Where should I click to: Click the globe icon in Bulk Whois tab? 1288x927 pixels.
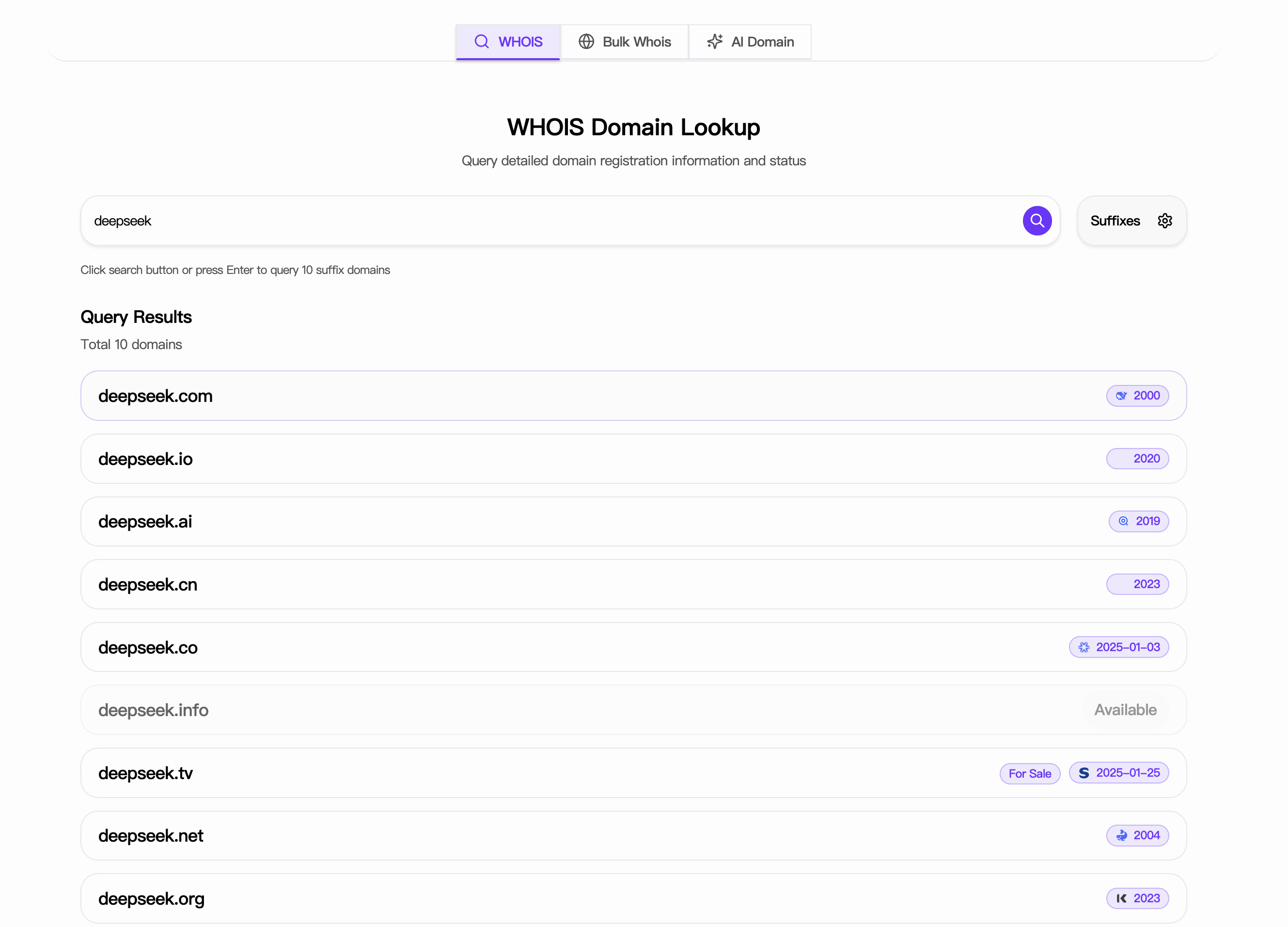[586, 42]
